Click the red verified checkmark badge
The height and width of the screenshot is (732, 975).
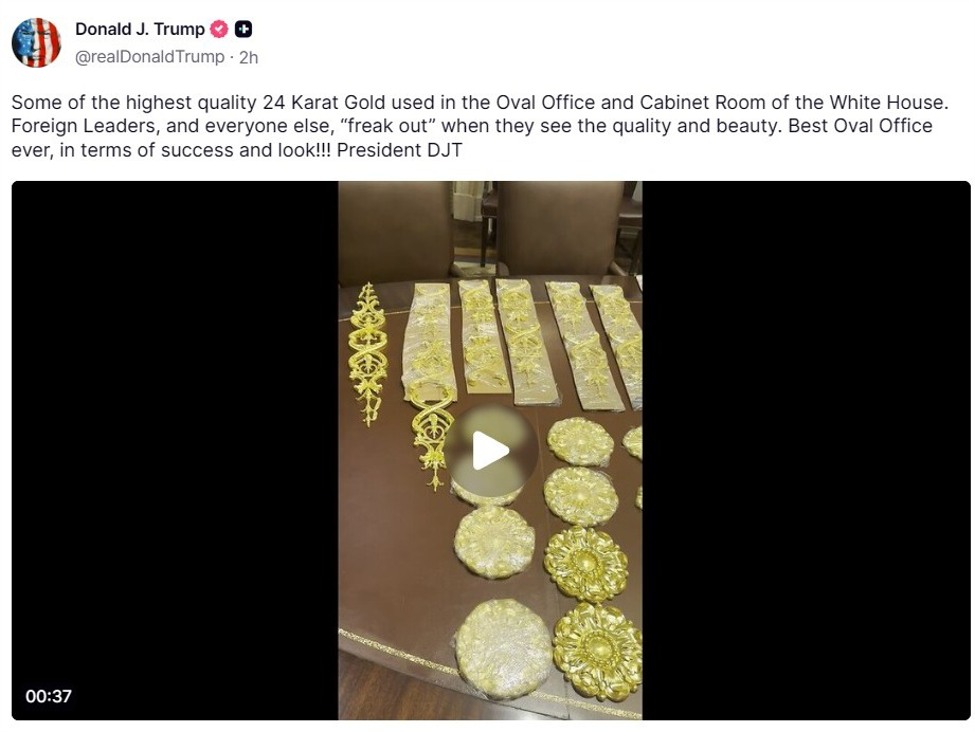(219, 29)
